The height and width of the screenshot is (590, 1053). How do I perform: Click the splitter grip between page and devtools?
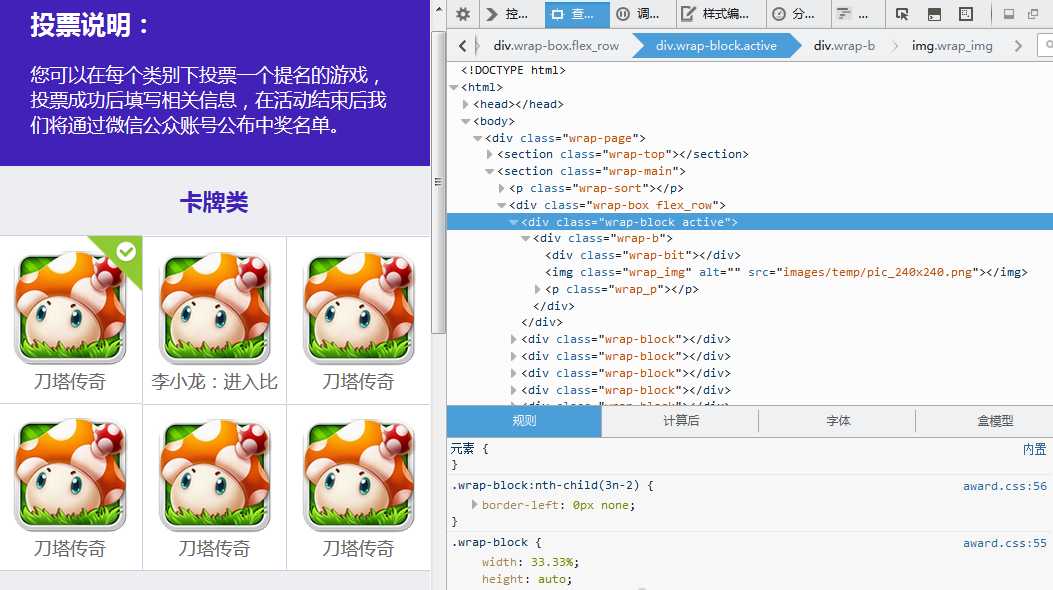tap(439, 181)
